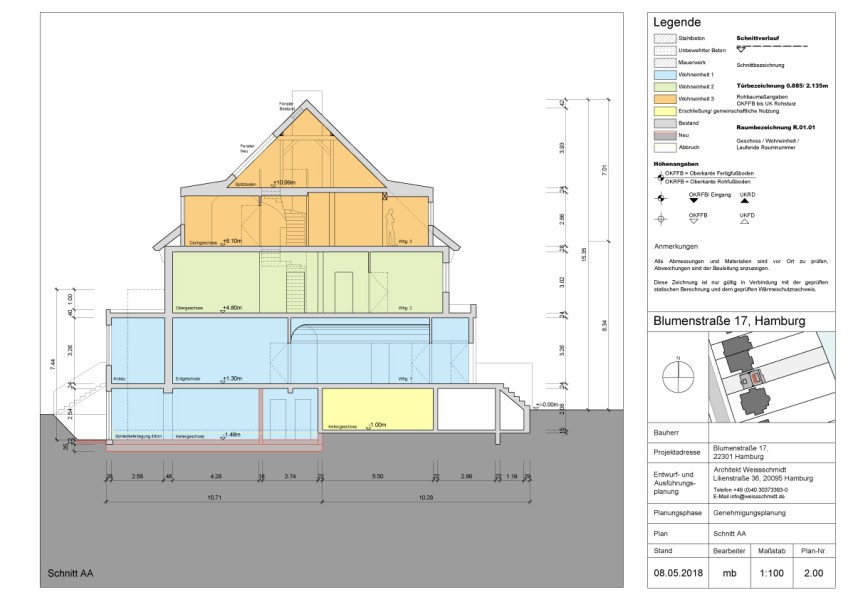The height and width of the screenshot is (600, 848).
Task: Click the Schnitt AA caption below the drawing
Action: click(x=70, y=573)
